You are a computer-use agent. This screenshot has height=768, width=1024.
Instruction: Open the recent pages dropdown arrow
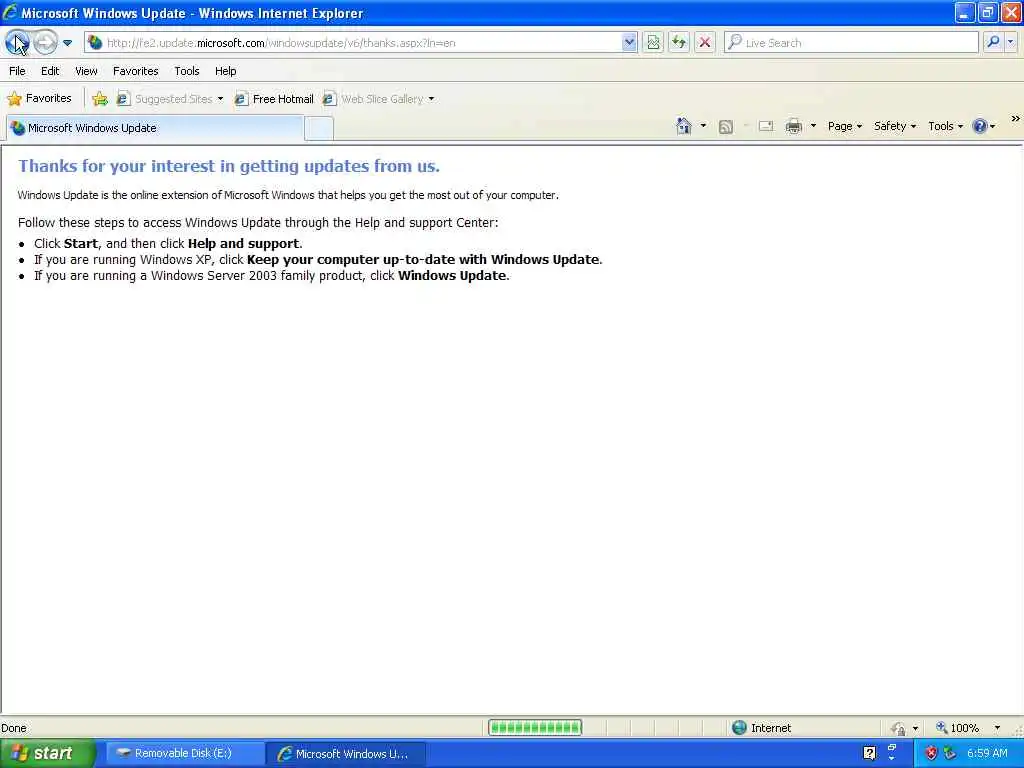pyautogui.click(x=67, y=43)
